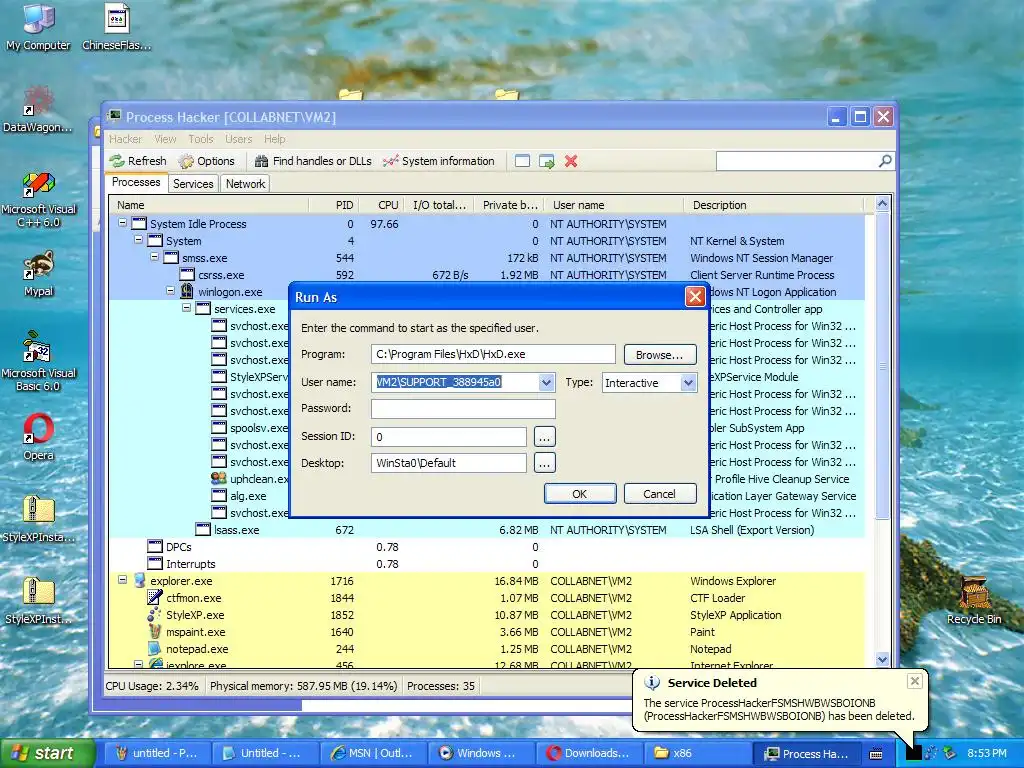1024x768 pixels.
Task: Switch to the x86 folder taskbar button
Action: pos(697,753)
